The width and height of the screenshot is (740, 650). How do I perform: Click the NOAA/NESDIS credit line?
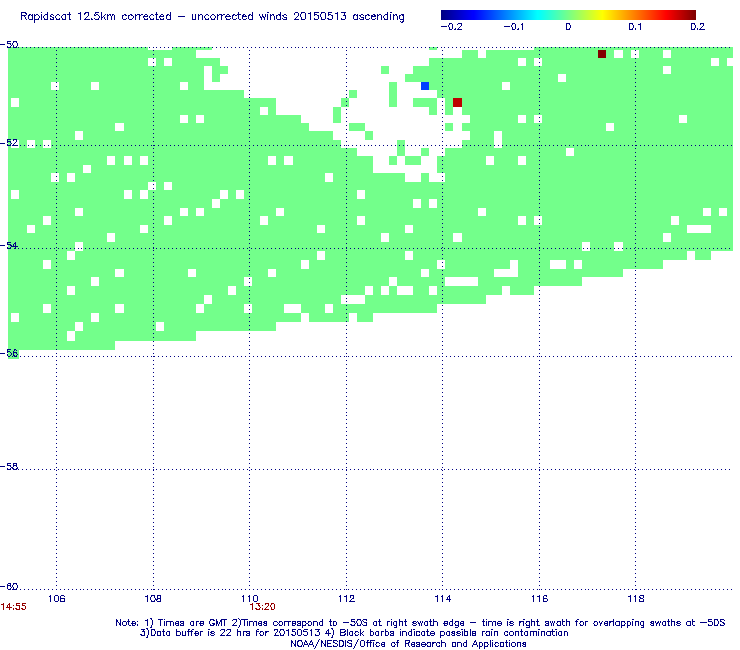click(x=408, y=644)
